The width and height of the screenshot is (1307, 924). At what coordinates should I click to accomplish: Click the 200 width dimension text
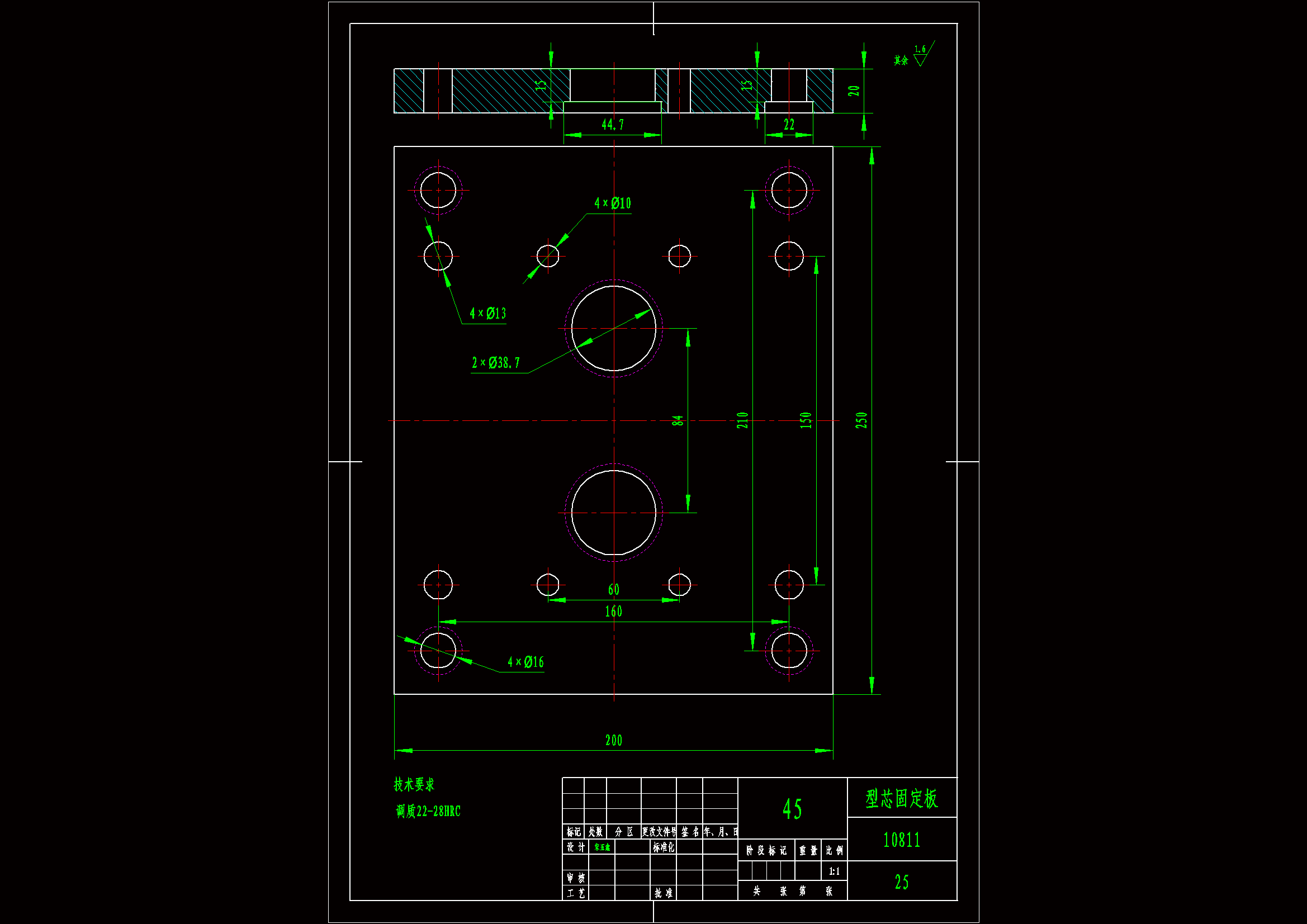coord(613,740)
